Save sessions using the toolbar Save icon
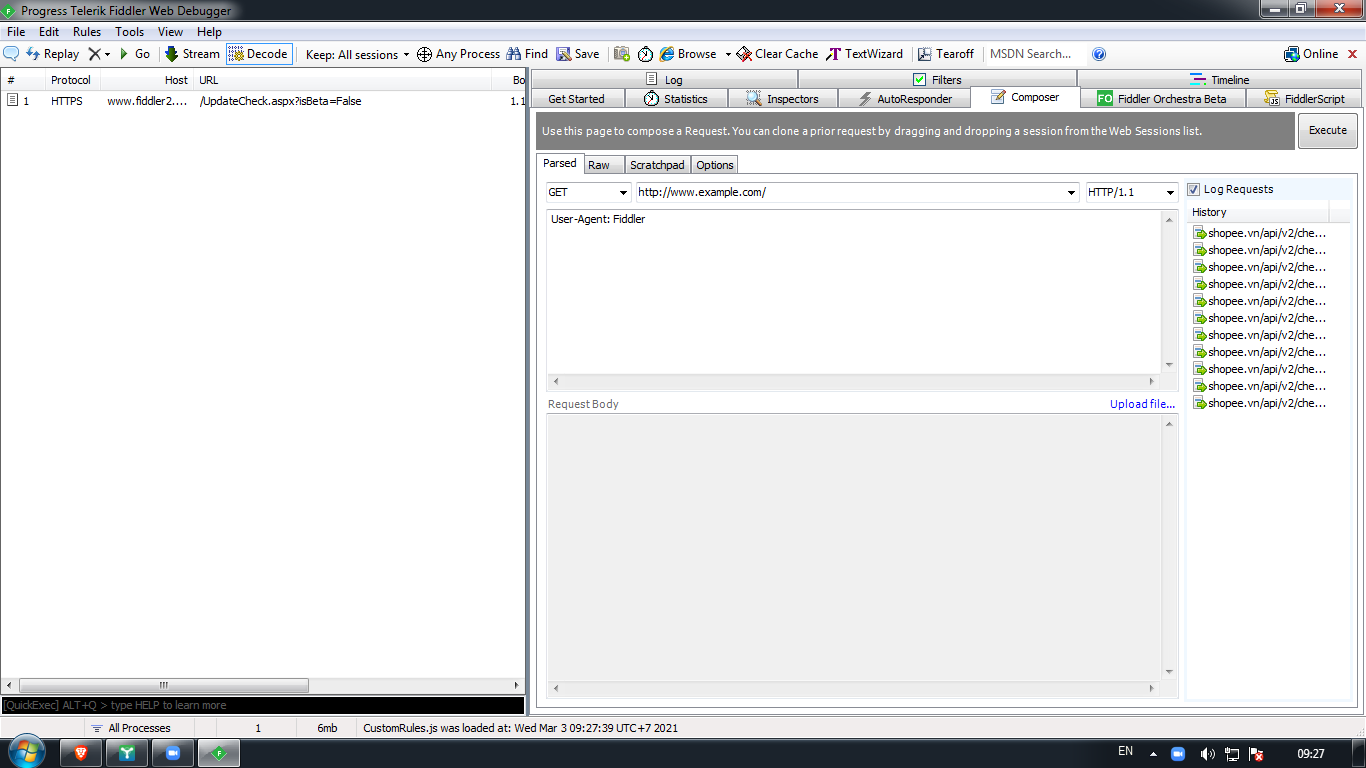The image size is (1366, 768). 578,54
